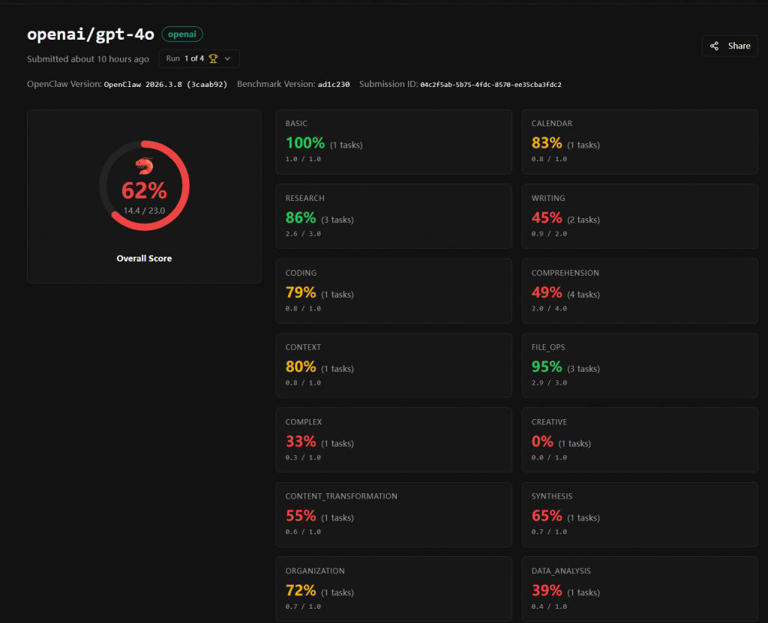Click the Submission ID value

click(491, 85)
